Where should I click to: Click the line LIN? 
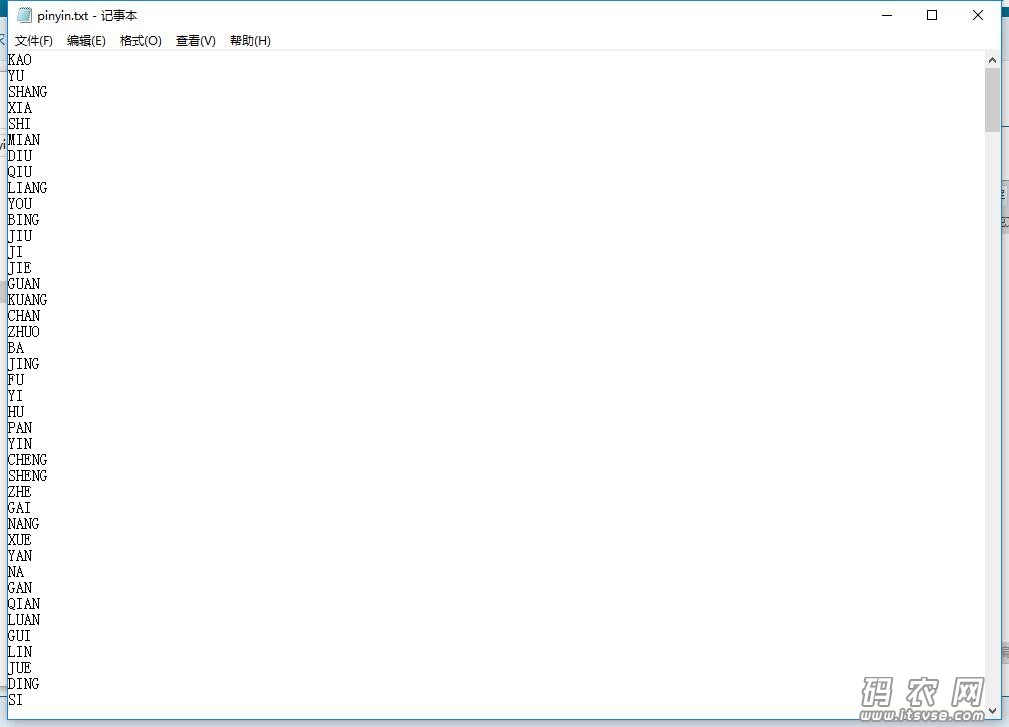pyautogui.click(x=19, y=652)
